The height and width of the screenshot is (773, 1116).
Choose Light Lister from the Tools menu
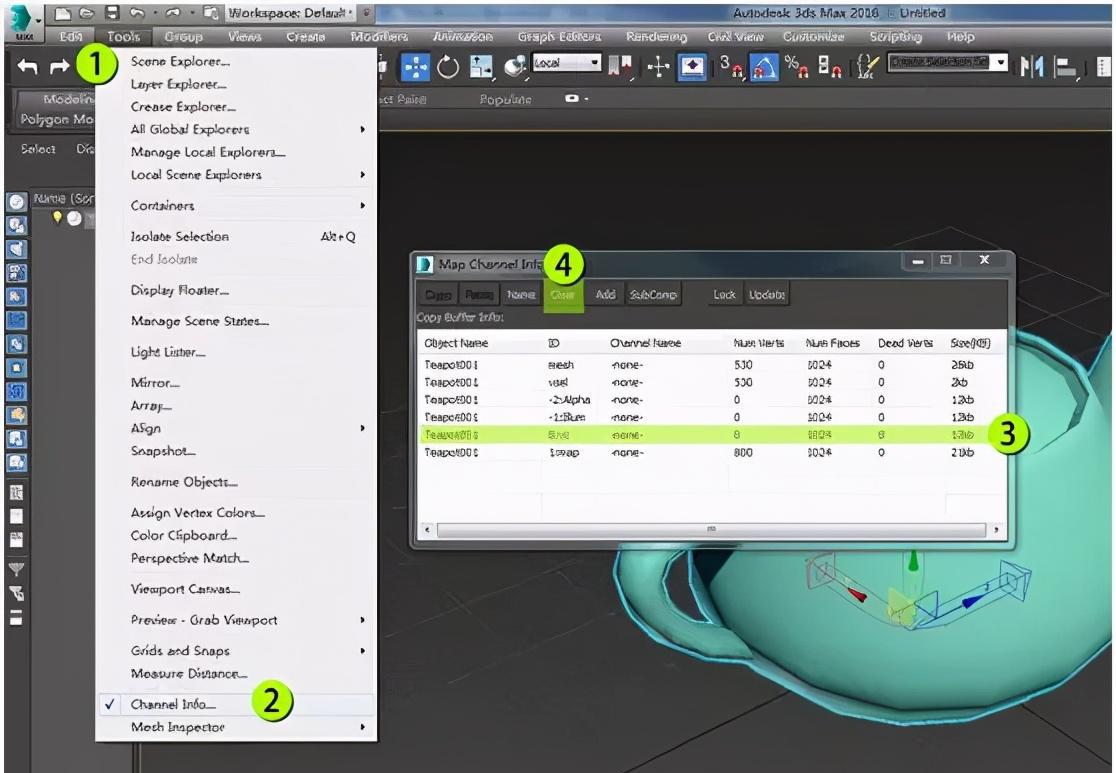(236, 352)
